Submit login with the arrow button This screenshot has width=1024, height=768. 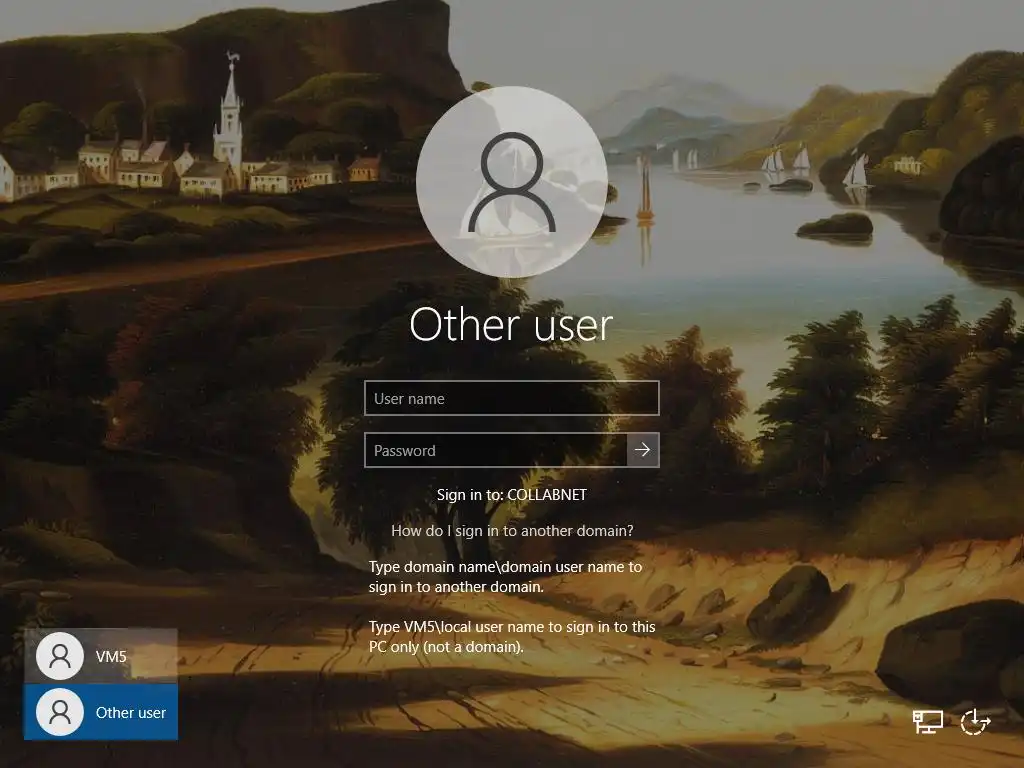point(643,450)
